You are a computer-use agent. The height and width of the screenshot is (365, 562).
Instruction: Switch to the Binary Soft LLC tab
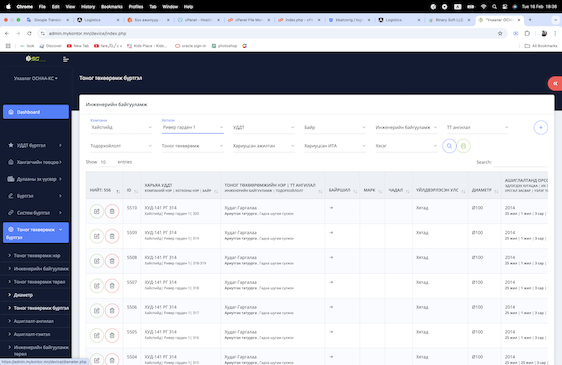coord(449,20)
